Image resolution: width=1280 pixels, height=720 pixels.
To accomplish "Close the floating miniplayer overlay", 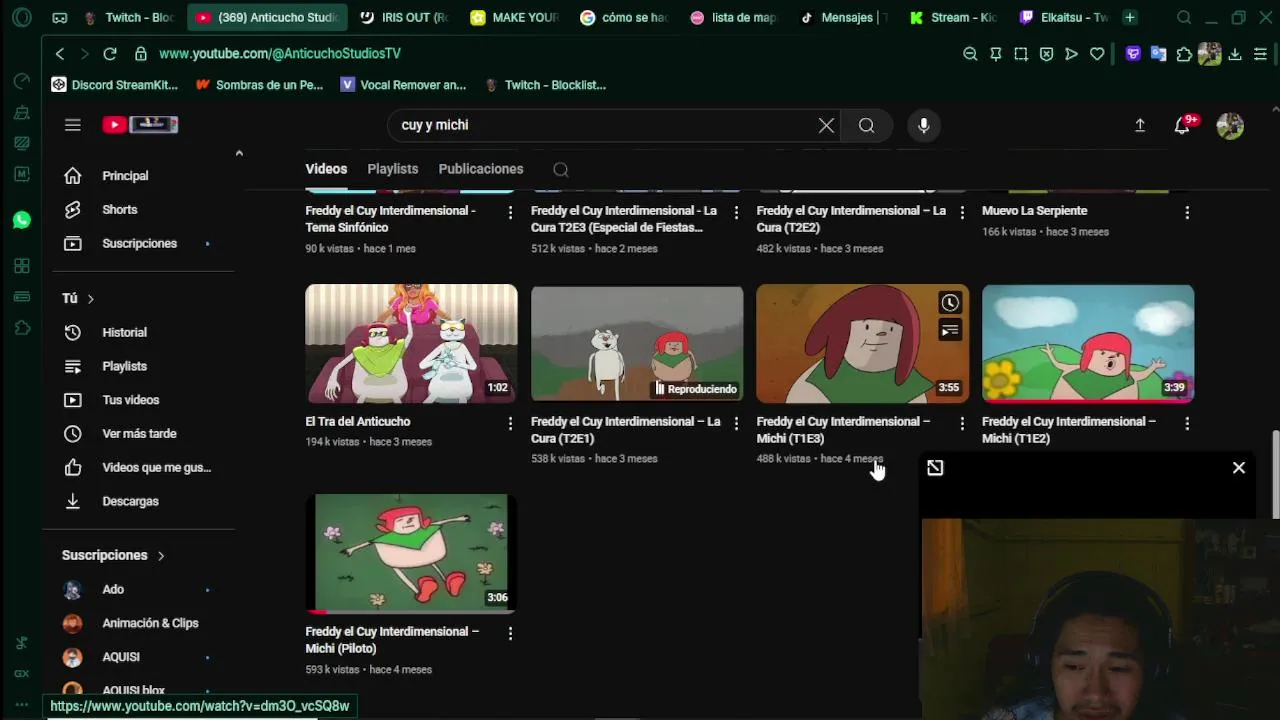I will point(1239,468).
